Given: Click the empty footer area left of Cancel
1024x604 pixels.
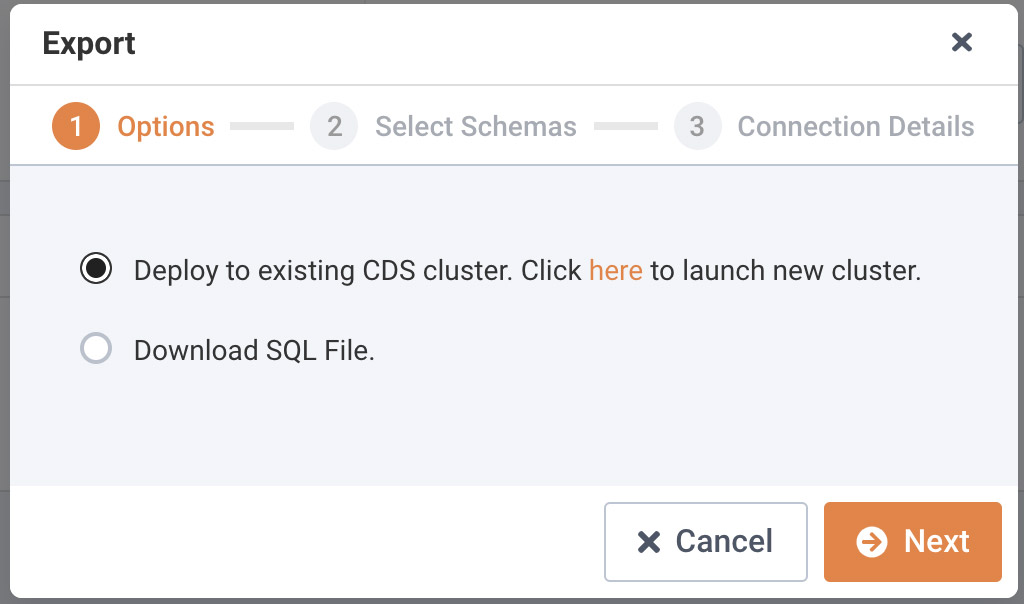Looking at the screenshot, I should click(x=300, y=542).
